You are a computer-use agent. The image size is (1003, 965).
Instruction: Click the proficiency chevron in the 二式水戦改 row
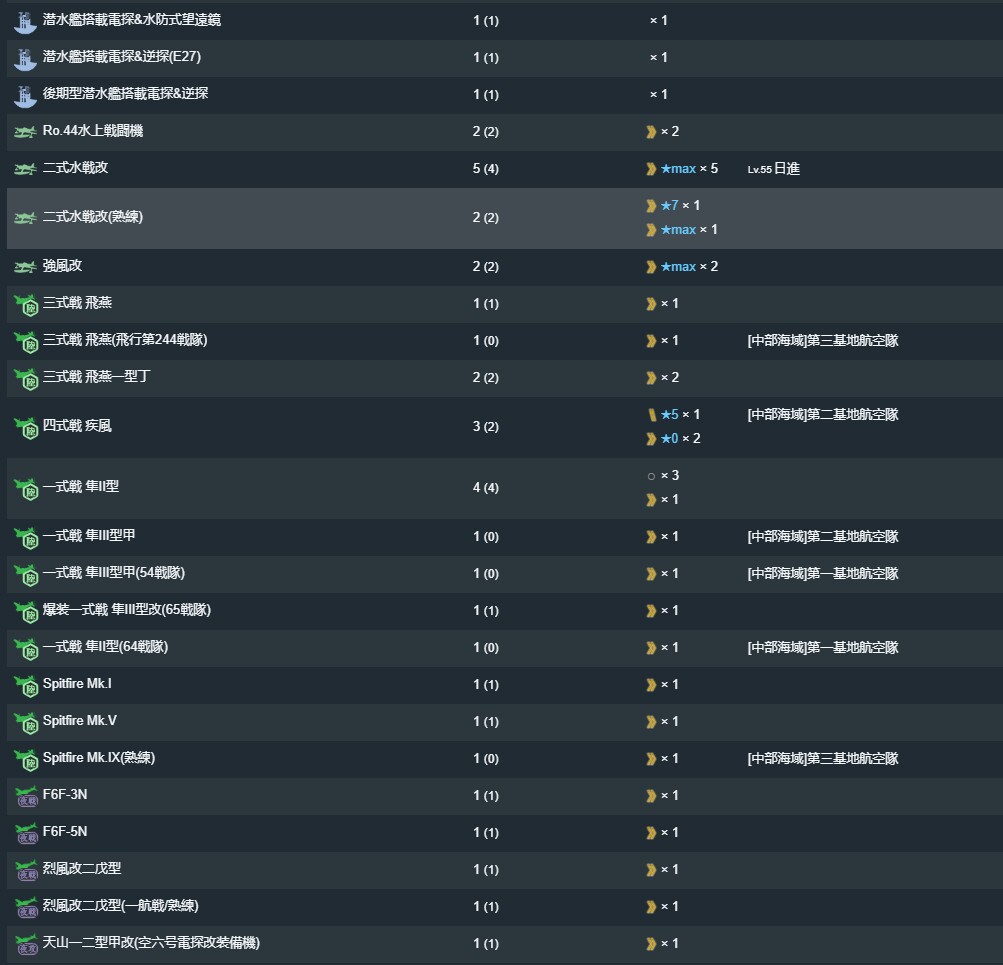point(651,169)
